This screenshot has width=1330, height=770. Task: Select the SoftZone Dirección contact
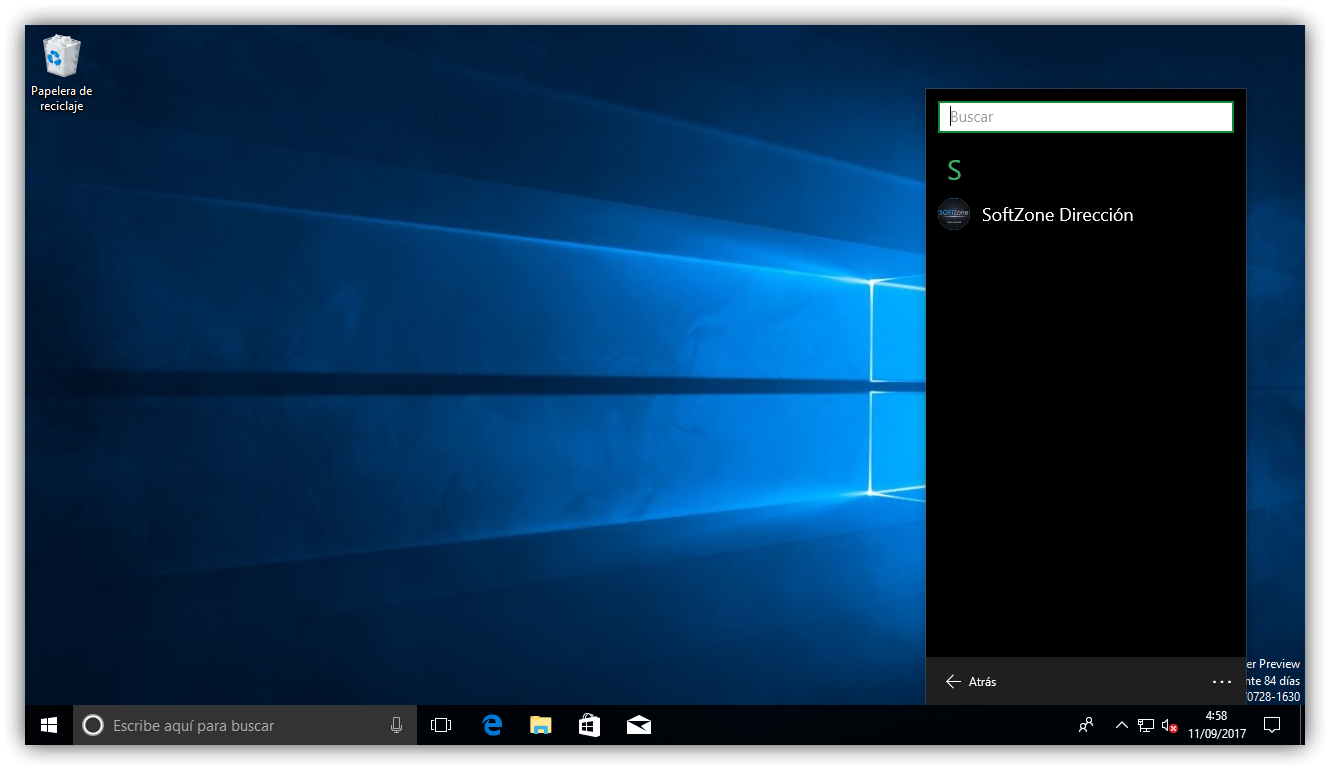coord(1057,215)
